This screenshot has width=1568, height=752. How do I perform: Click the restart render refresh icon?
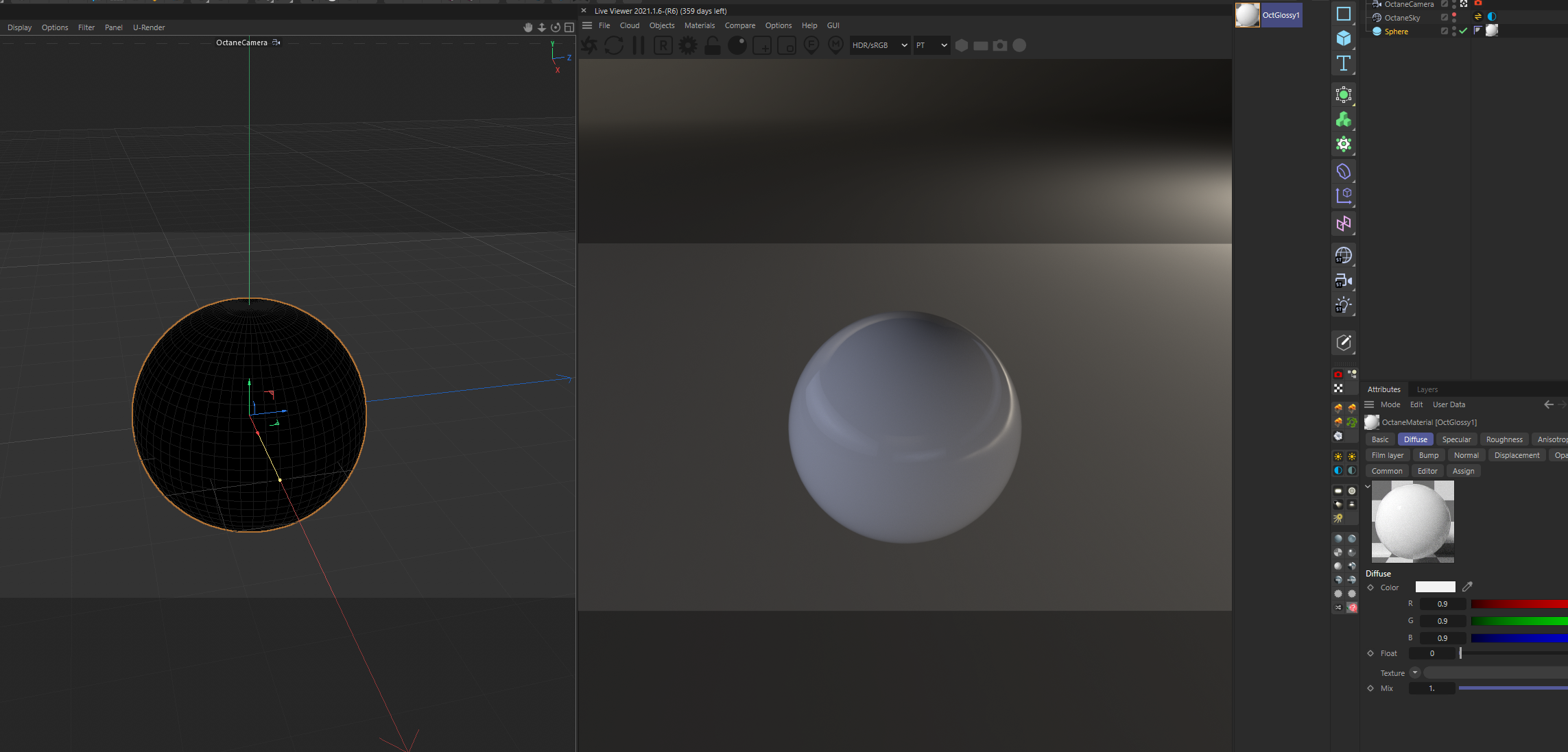pyautogui.click(x=614, y=45)
